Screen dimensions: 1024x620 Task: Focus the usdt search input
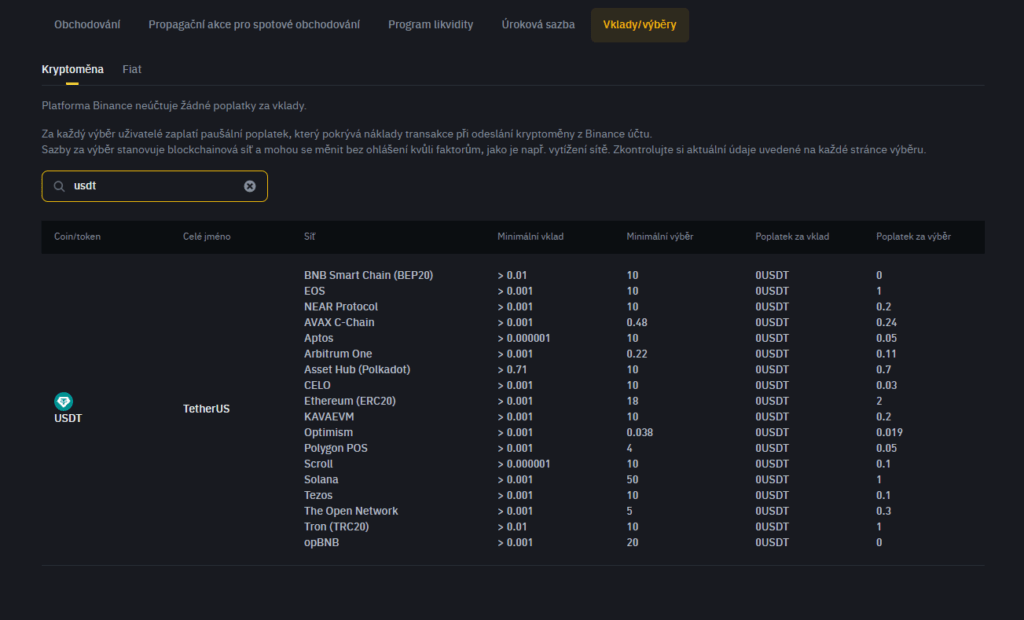155,186
